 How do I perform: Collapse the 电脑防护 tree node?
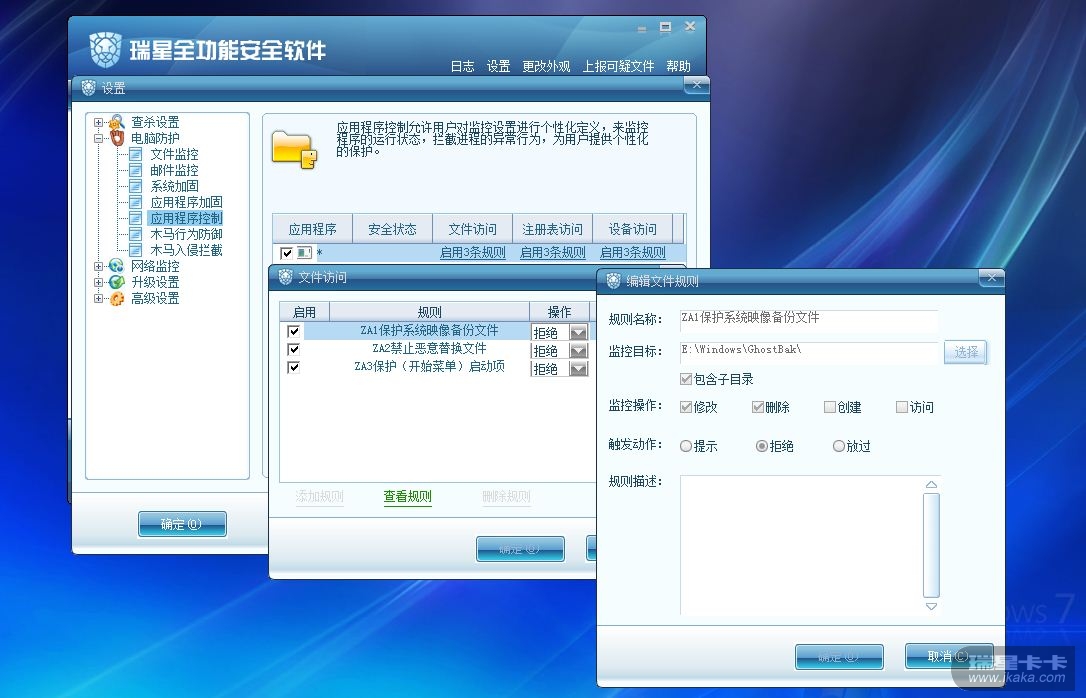pos(98,138)
